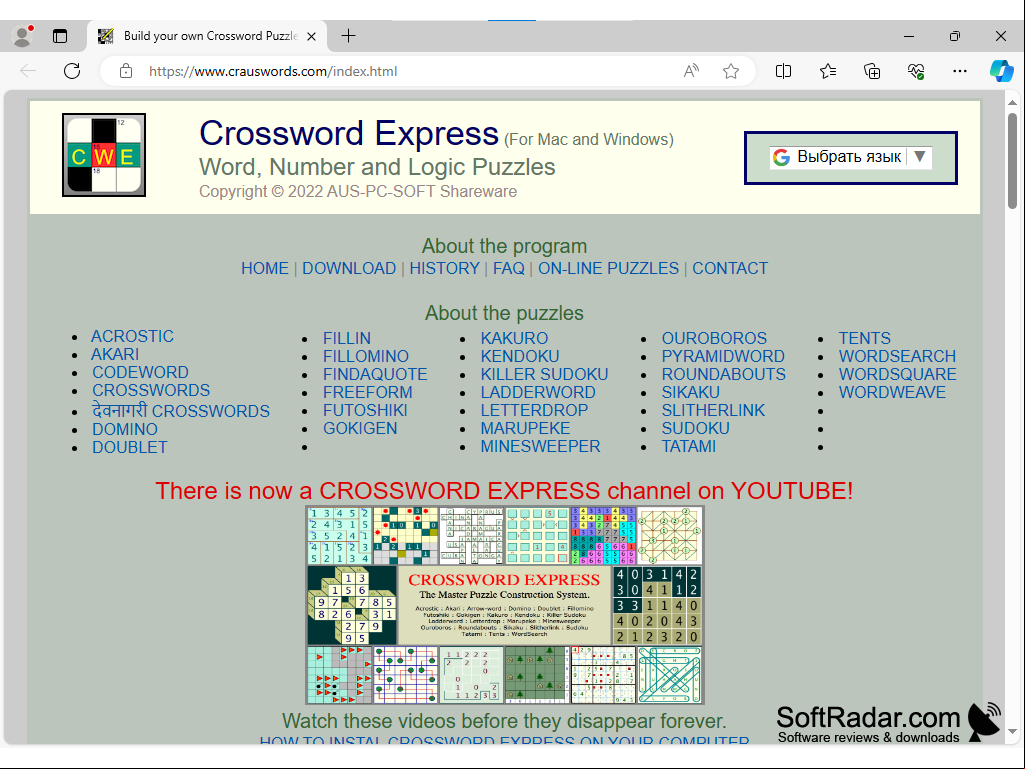Open the DOUBLET puzzle link
1025x769 pixels.
pyautogui.click(x=129, y=448)
